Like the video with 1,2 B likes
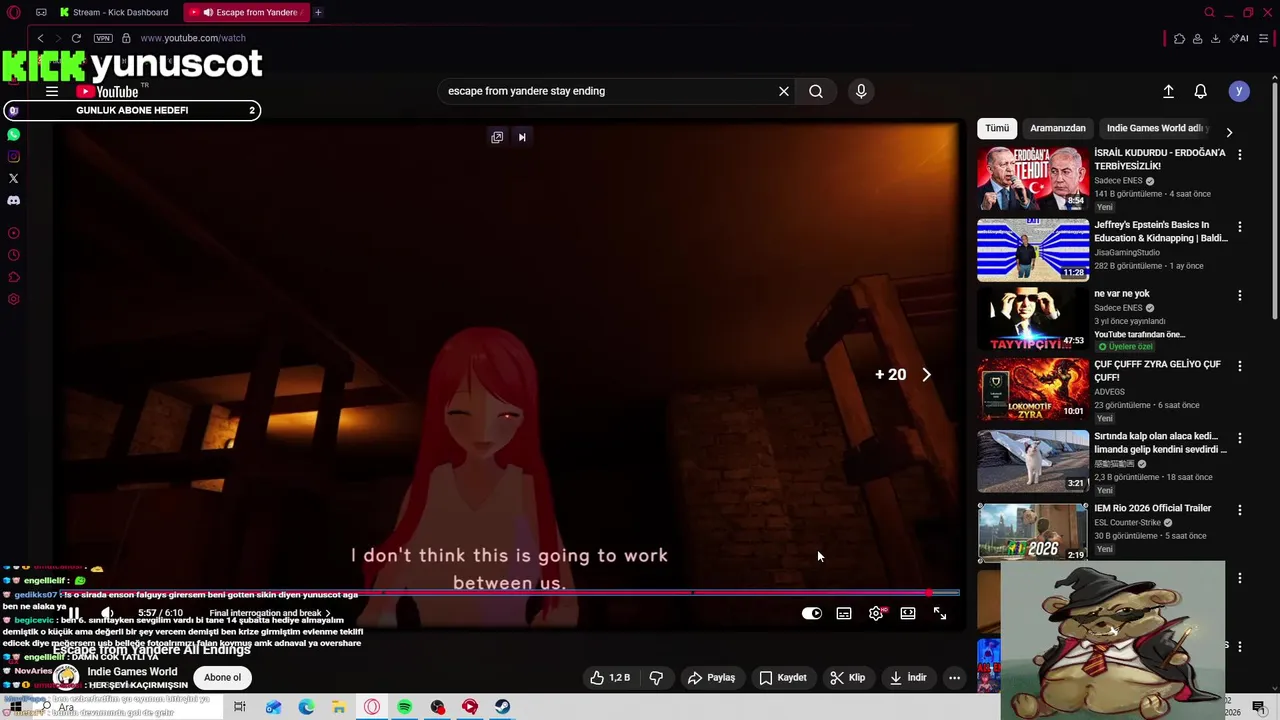The image size is (1280, 720). 610,677
